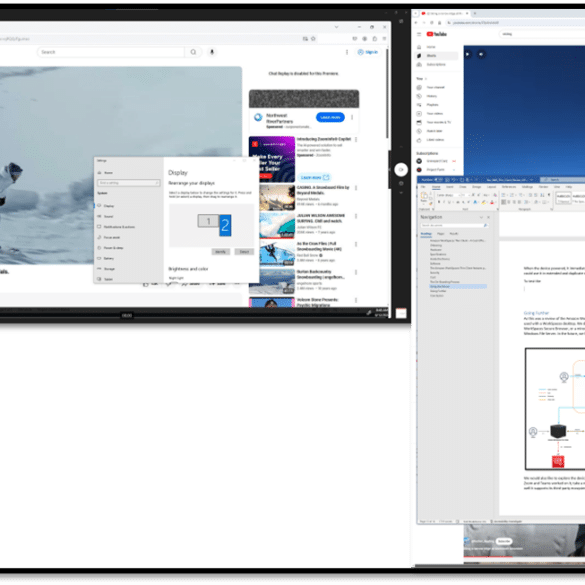Switch to the References tab in Word

[509, 187]
